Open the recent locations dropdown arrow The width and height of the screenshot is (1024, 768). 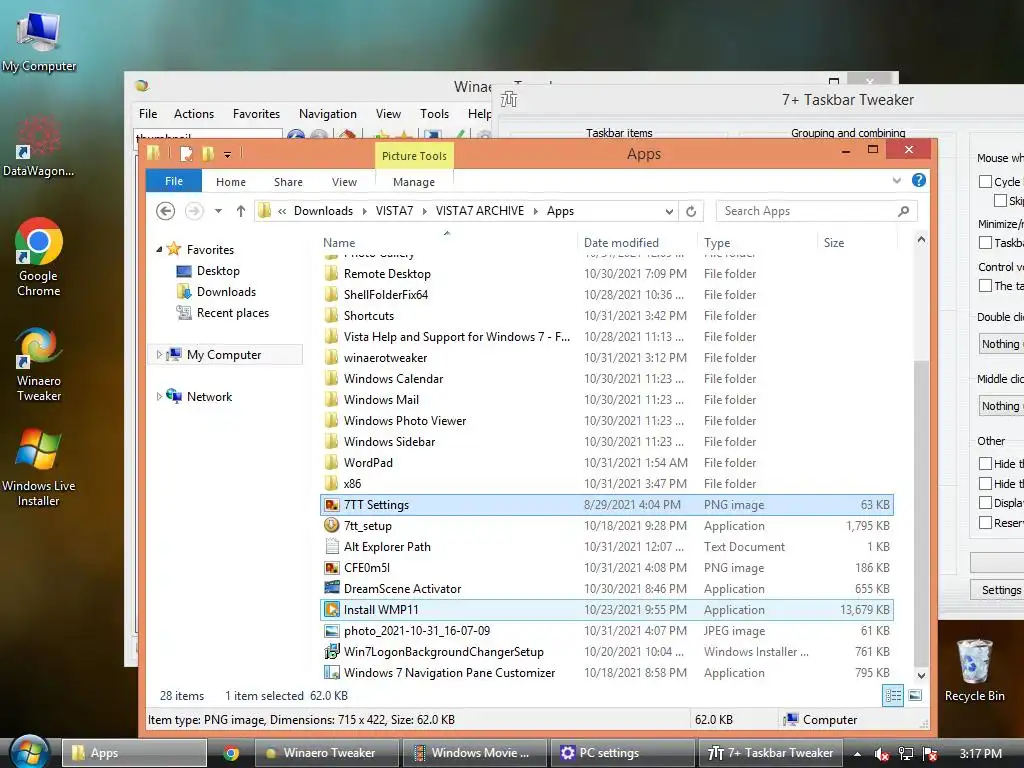(x=218, y=211)
